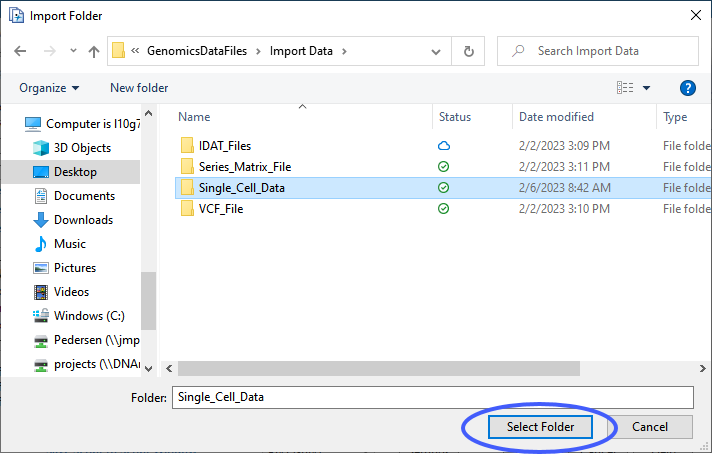
Task: Click the Back navigation arrow
Action: tap(21, 51)
